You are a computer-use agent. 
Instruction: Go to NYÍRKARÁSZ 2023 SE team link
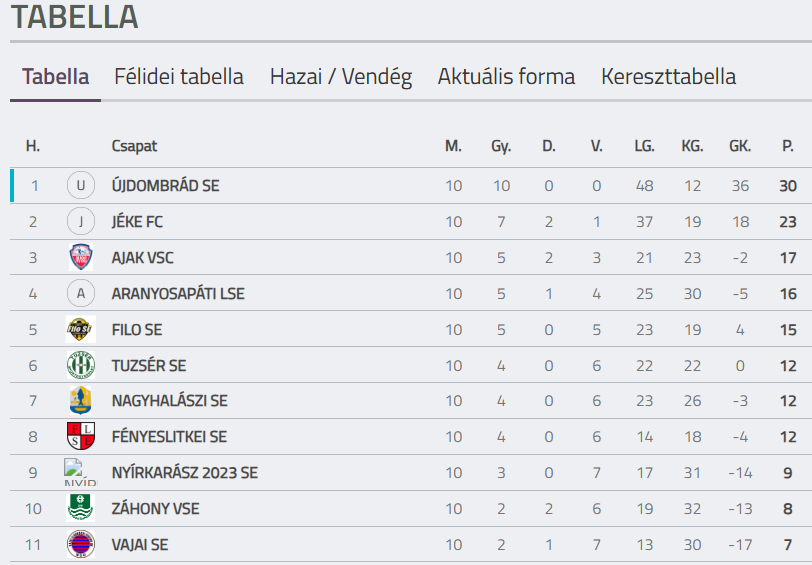(184, 473)
